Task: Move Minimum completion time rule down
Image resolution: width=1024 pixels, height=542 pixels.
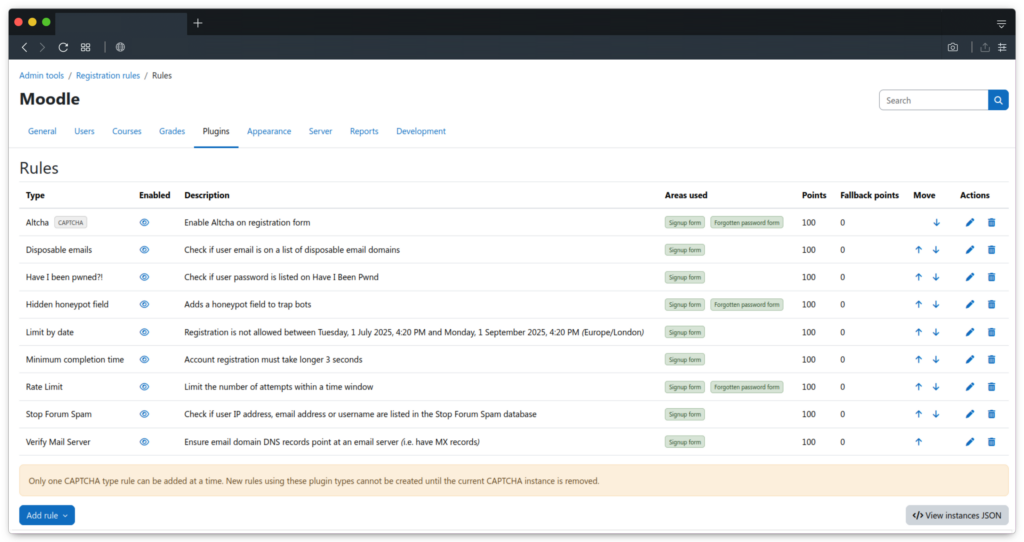Action: tap(936, 360)
